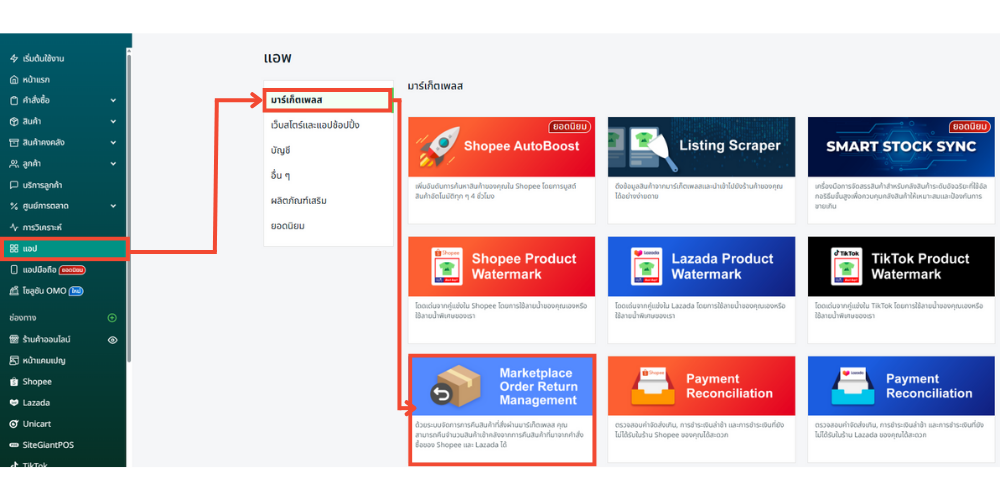The image size is (1000, 500).
Task: Click the Unicart icon in sidebar
Action: pos(14,424)
